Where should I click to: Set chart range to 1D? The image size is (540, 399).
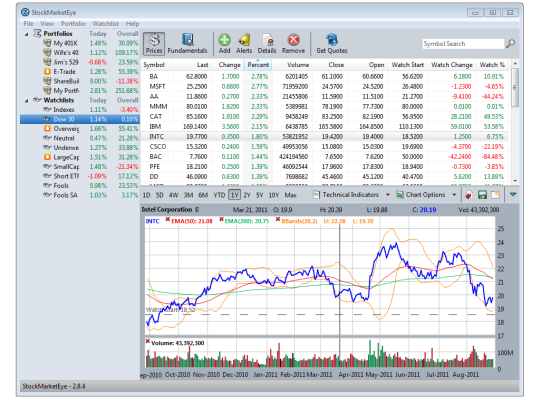tap(146, 195)
